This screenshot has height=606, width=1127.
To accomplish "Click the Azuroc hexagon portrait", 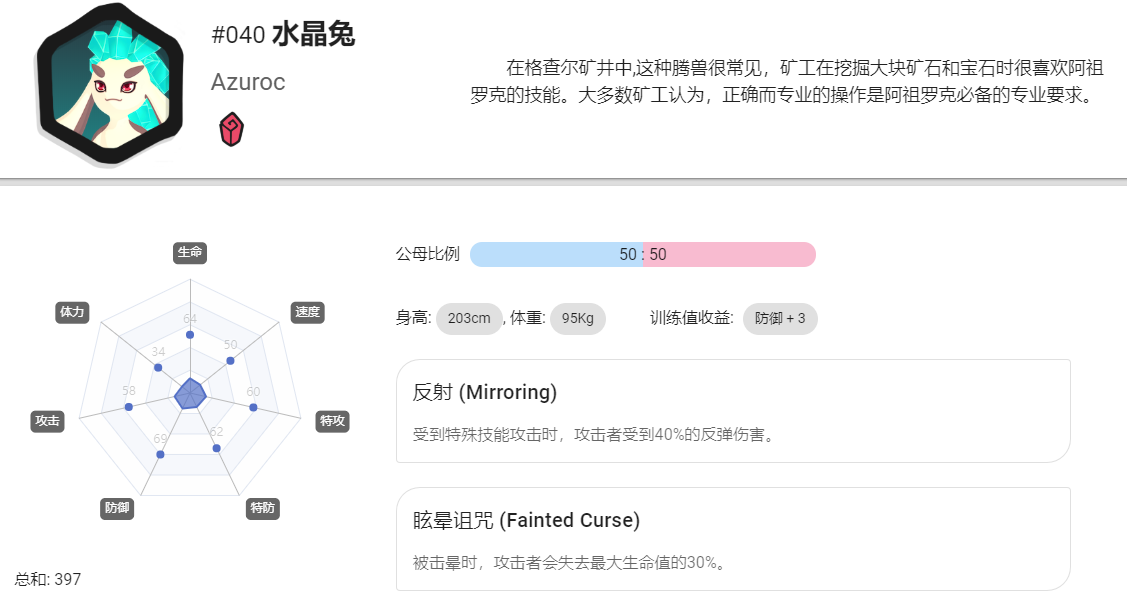I will pyautogui.click(x=109, y=83).
